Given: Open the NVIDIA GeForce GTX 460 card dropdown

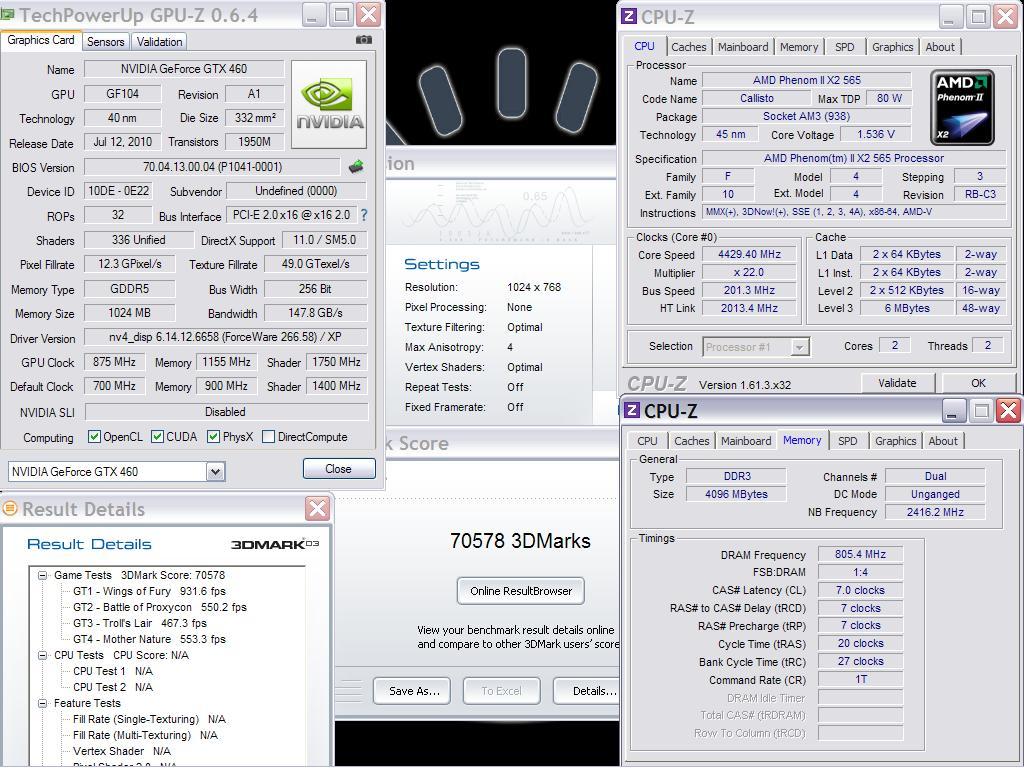Looking at the screenshot, I should [x=216, y=472].
